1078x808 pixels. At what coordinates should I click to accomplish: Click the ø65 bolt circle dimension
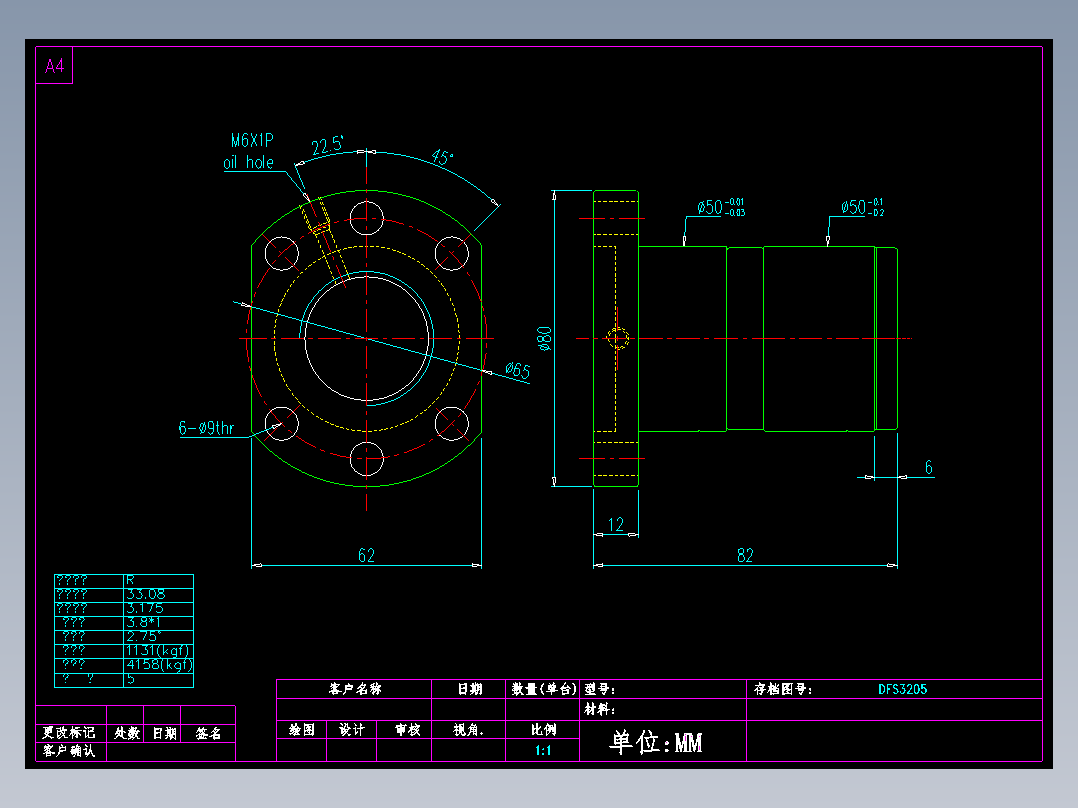518,371
